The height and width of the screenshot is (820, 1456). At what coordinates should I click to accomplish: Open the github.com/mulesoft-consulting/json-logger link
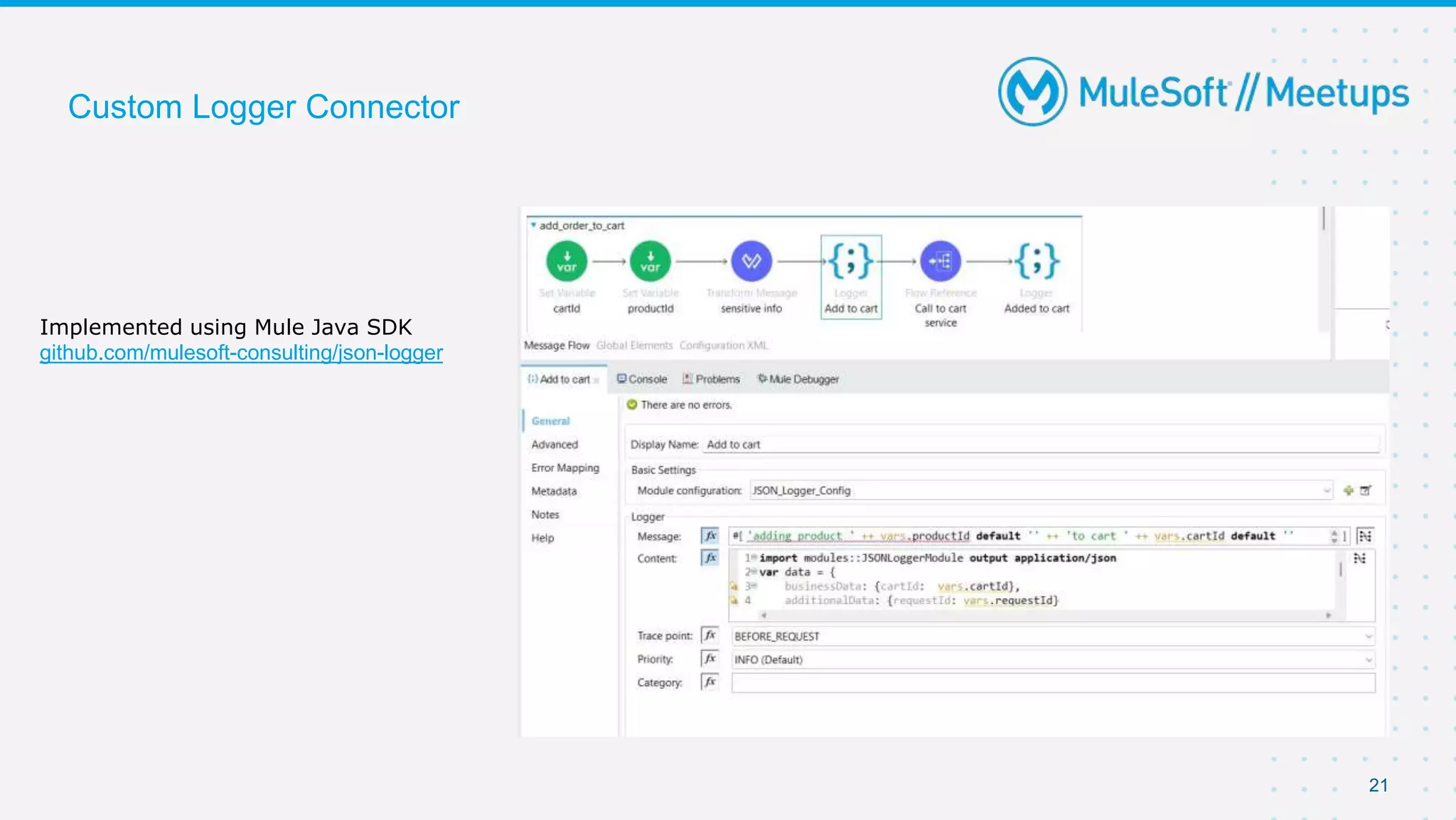[241, 353]
